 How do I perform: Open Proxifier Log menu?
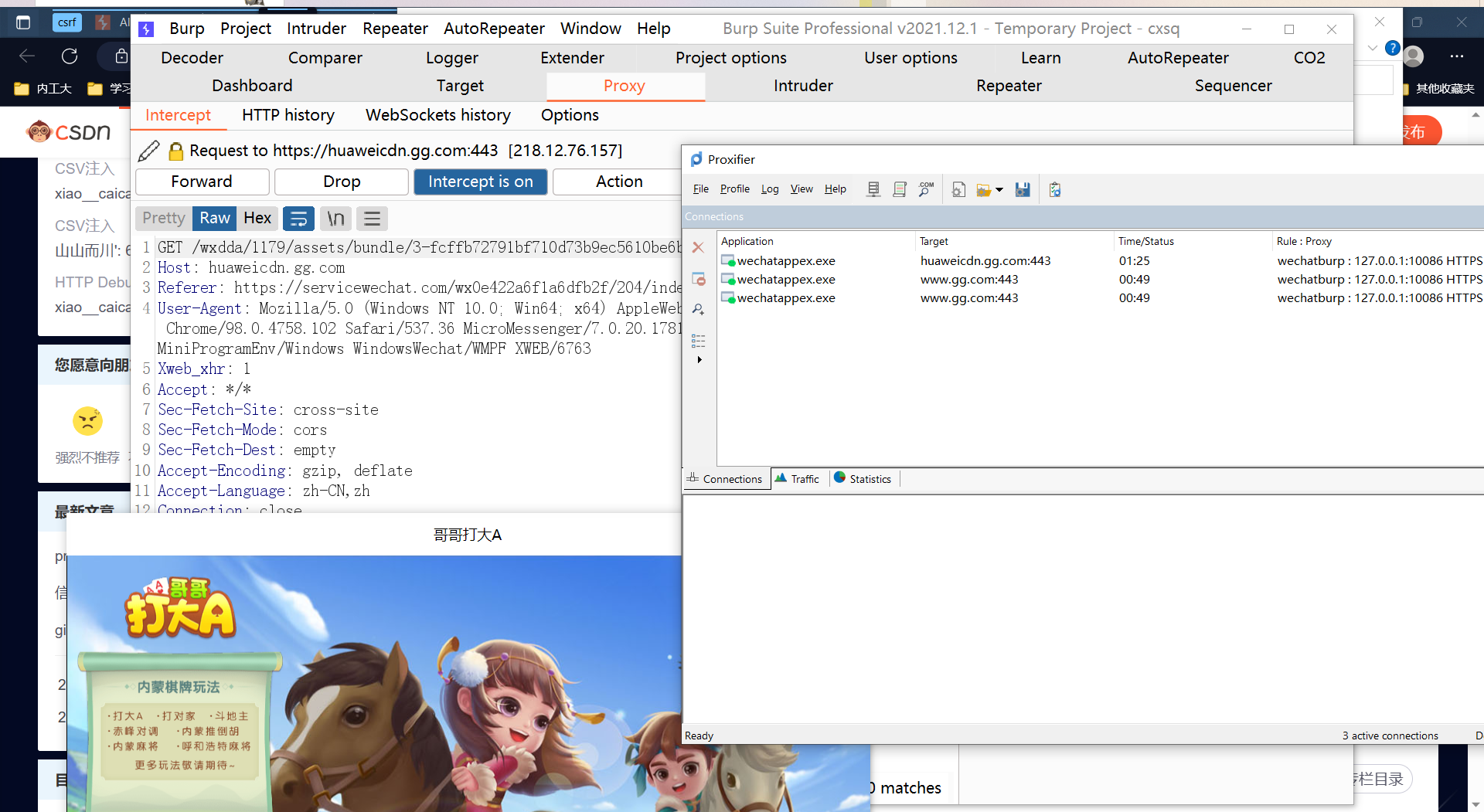click(x=770, y=189)
